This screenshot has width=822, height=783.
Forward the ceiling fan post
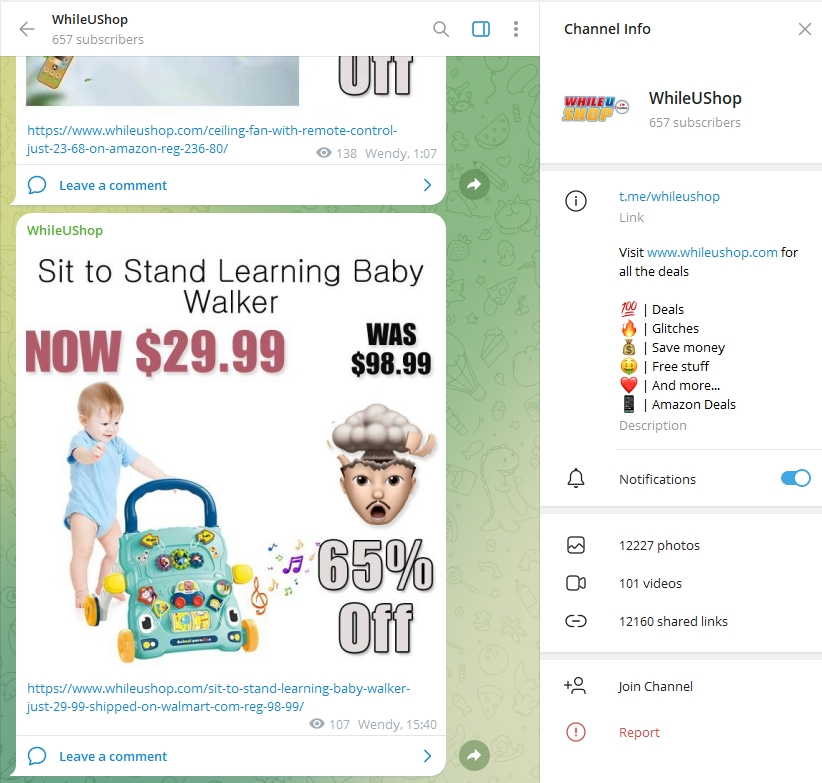pos(474,184)
